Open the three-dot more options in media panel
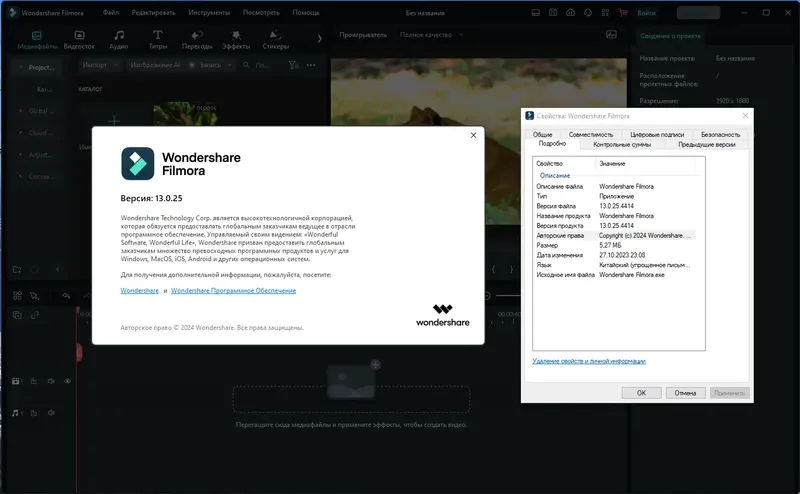The height and width of the screenshot is (494, 800). [311, 65]
